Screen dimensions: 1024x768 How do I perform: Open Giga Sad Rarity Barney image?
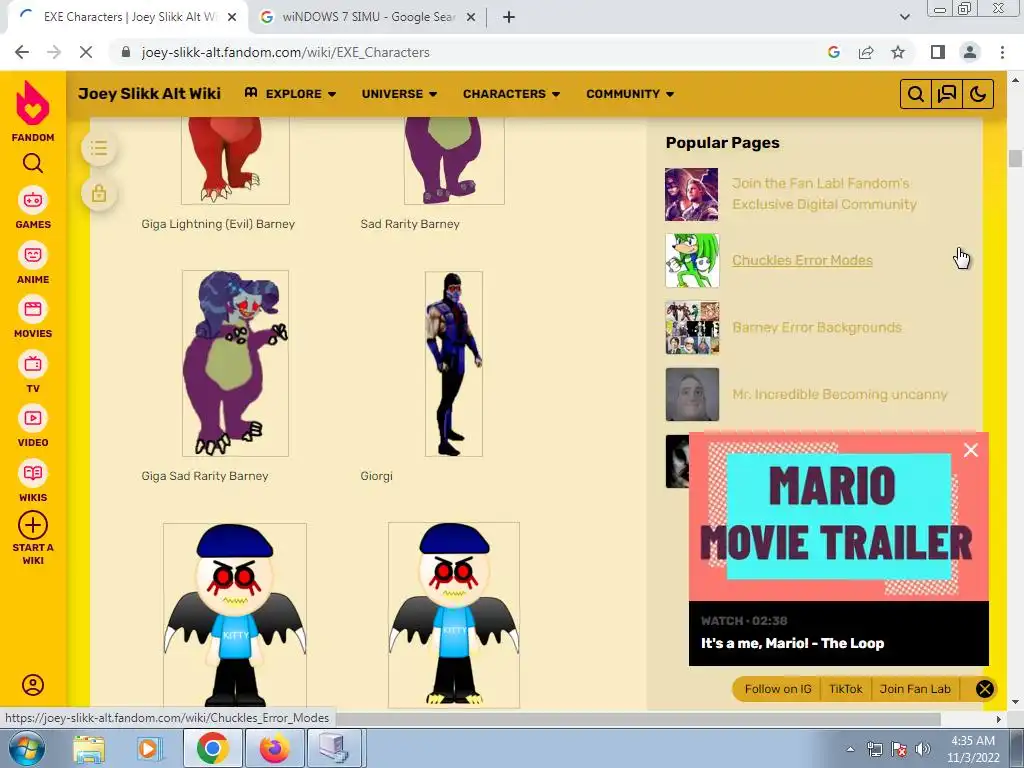coord(235,363)
